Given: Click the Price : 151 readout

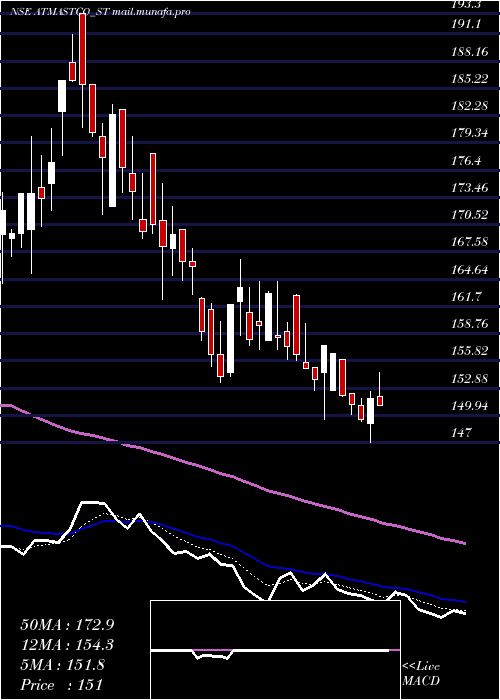Looking at the screenshot, I should tap(62, 685).
